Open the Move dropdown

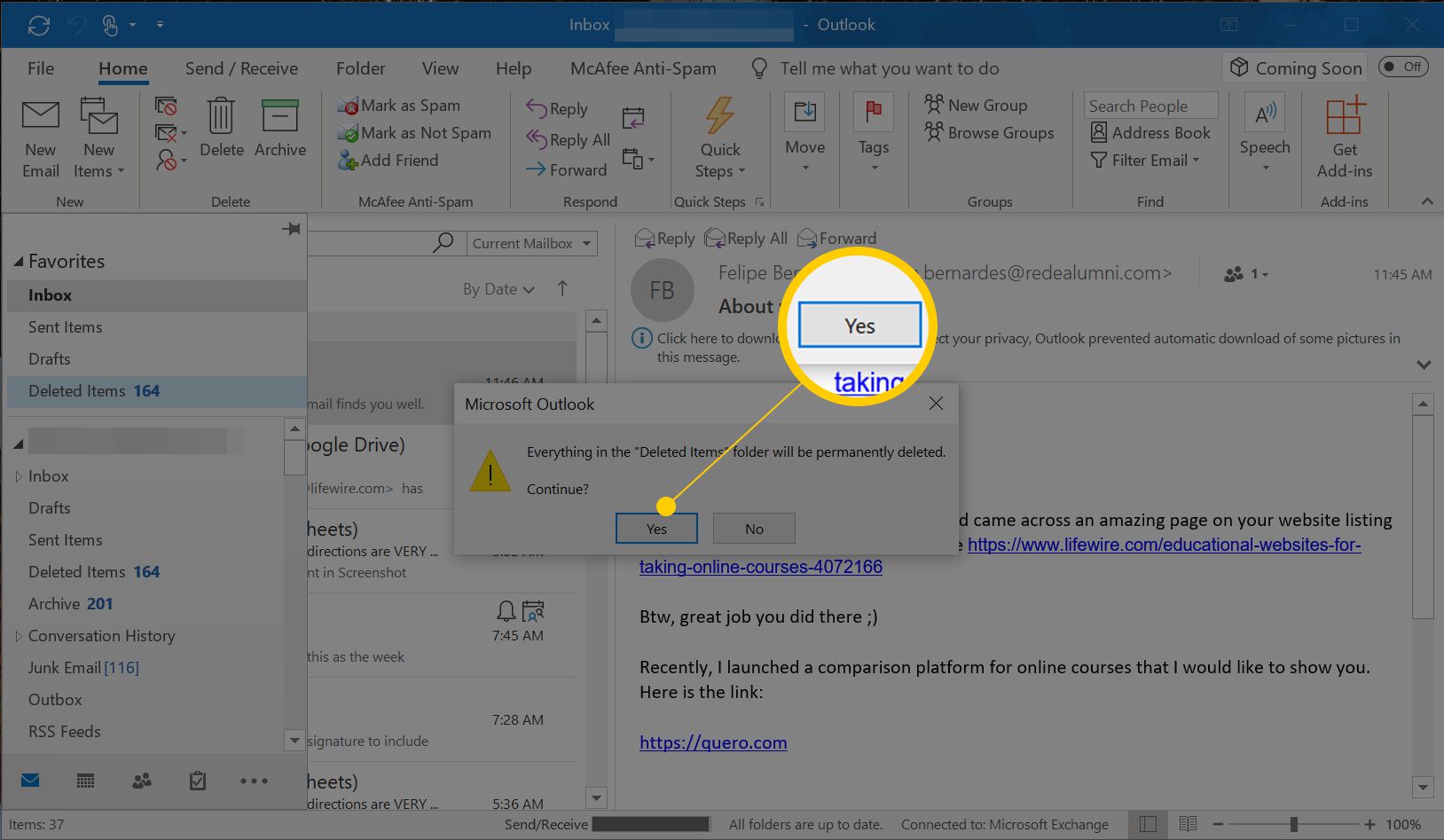[804, 135]
